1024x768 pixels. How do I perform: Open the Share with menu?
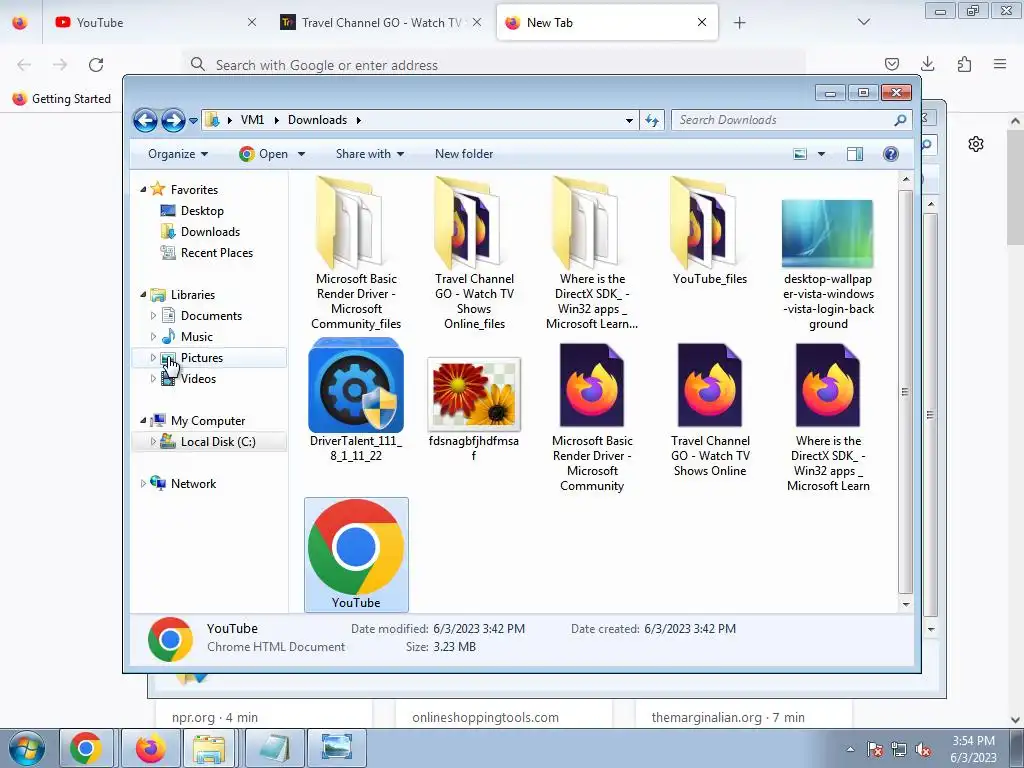pos(370,154)
